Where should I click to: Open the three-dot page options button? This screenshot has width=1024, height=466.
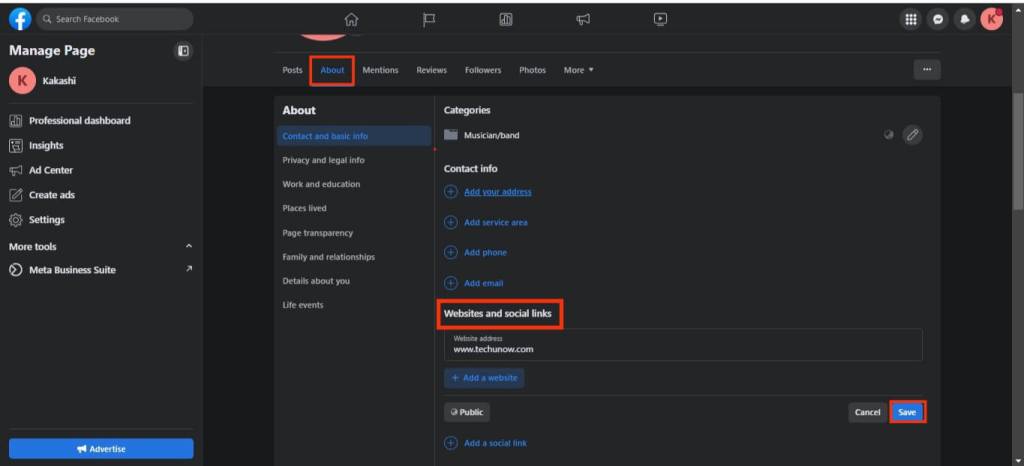927,70
